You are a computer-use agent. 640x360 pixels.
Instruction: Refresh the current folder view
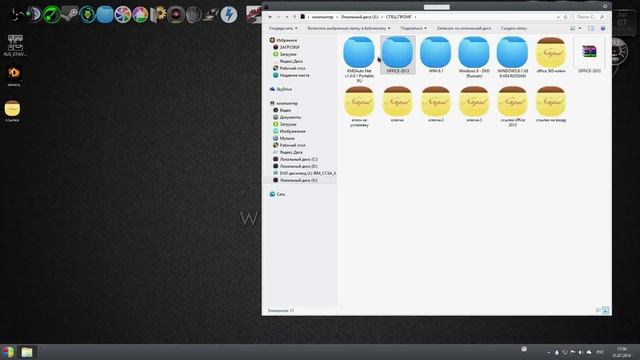click(x=566, y=17)
